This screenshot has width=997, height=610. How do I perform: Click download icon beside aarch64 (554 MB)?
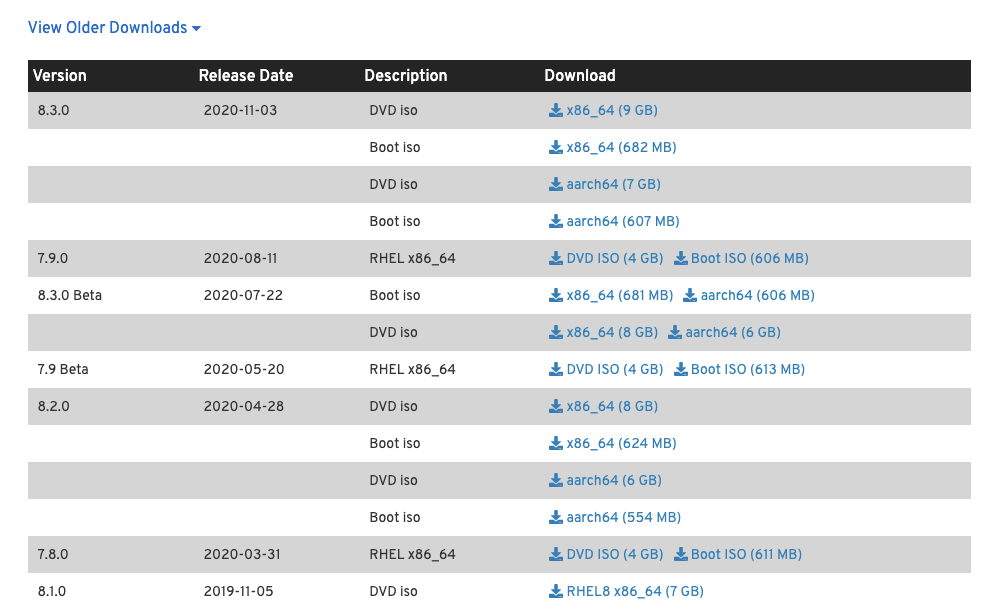click(556, 518)
